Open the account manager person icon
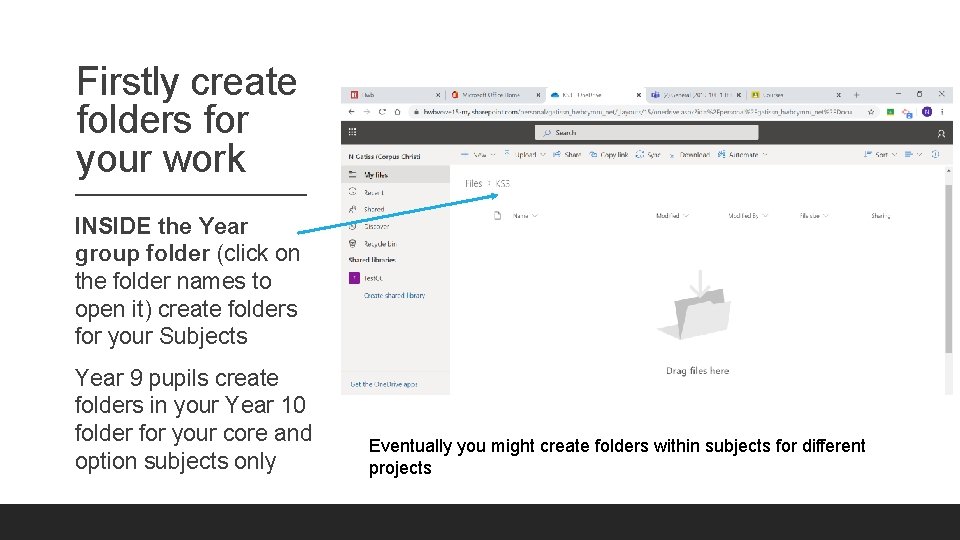Viewport: 960px width, 540px height. click(x=941, y=133)
